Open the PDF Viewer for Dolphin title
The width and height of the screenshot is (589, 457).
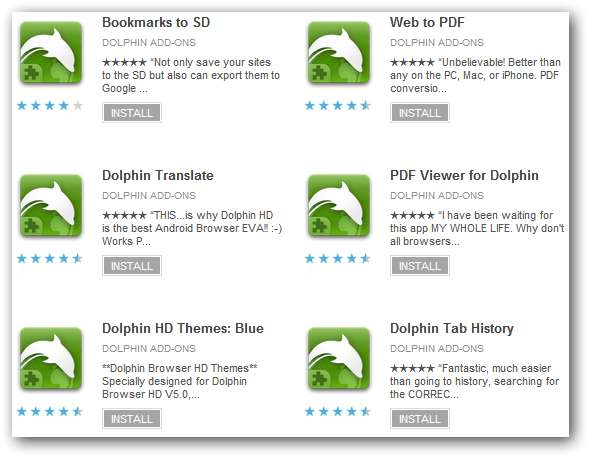pos(464,176)
